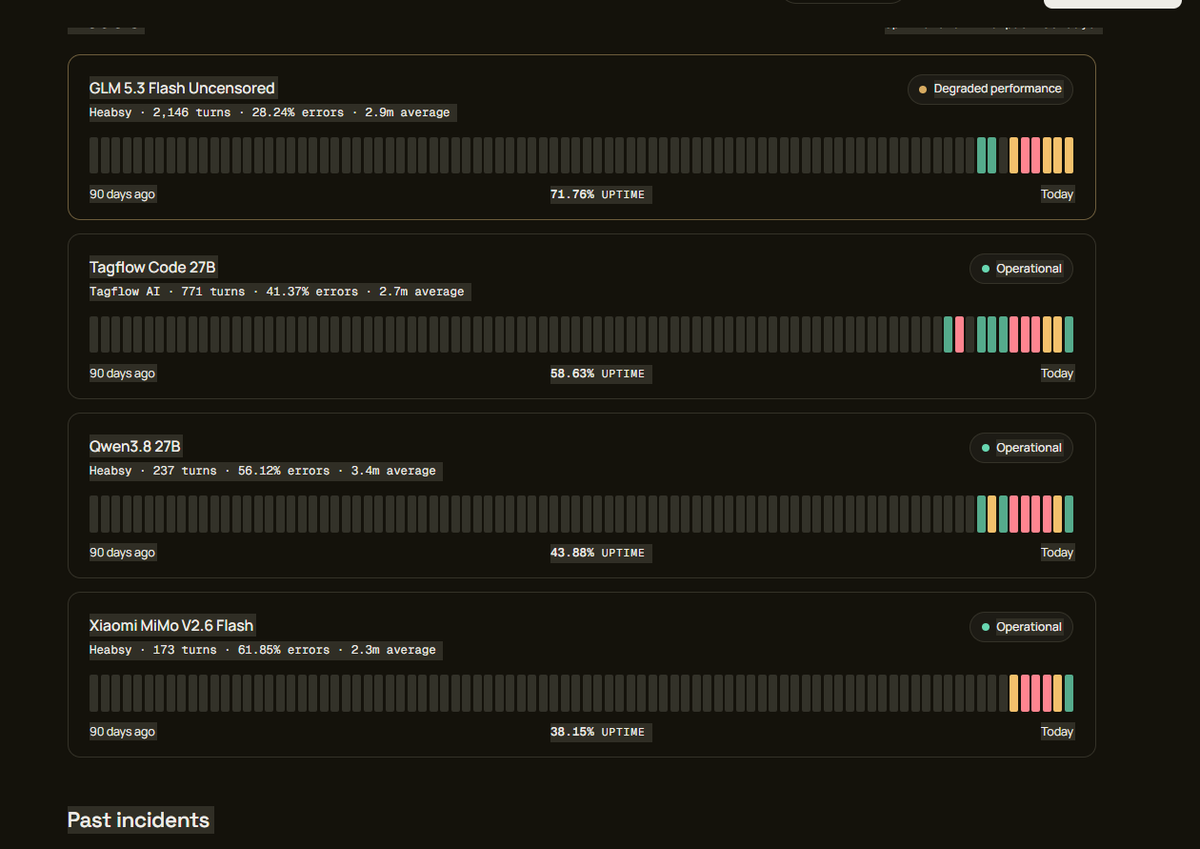Click the Operational badge for Qwen3.8 27B
The image size is (1200, 849).
coord(1021,448)
